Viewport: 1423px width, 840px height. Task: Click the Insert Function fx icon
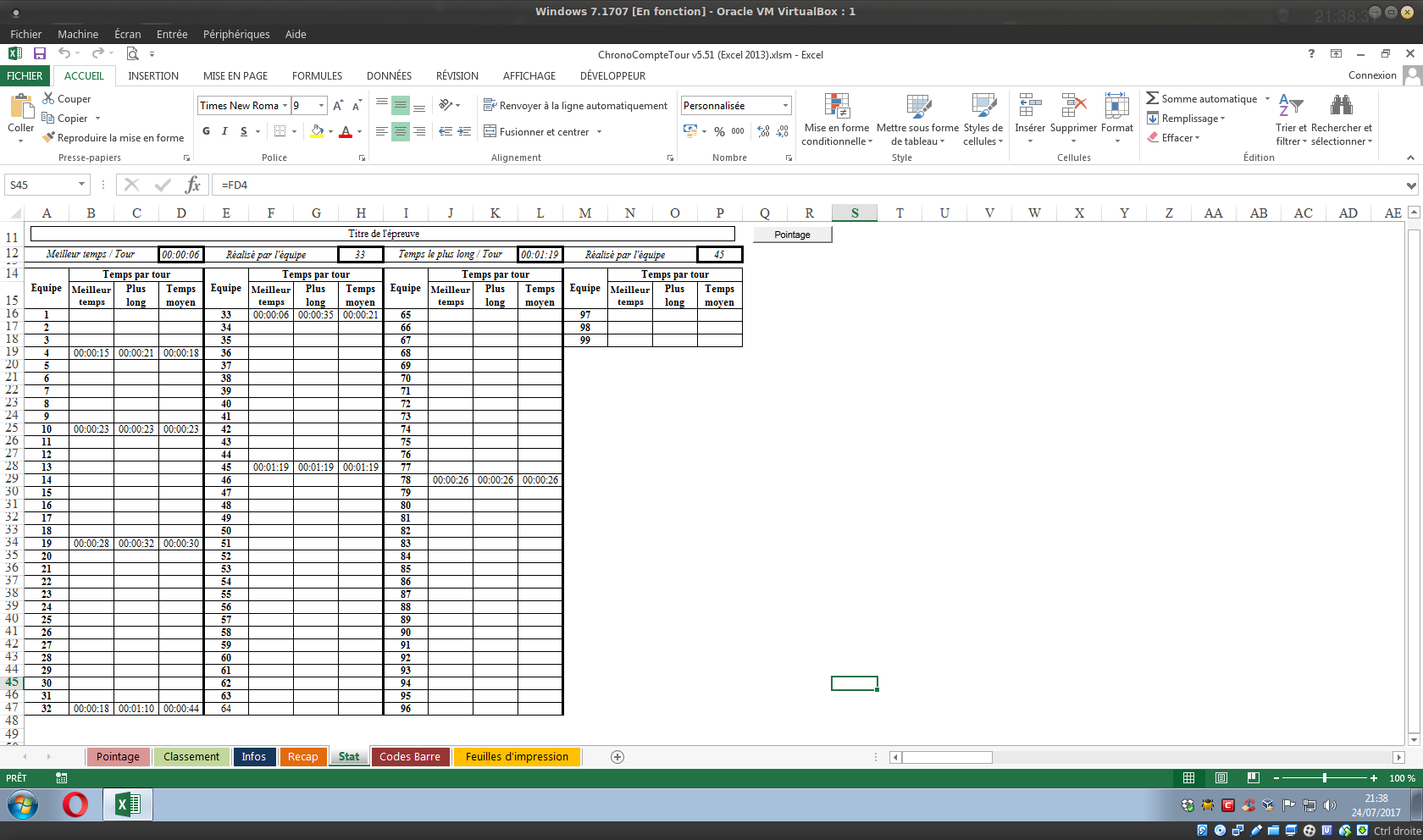193,185
